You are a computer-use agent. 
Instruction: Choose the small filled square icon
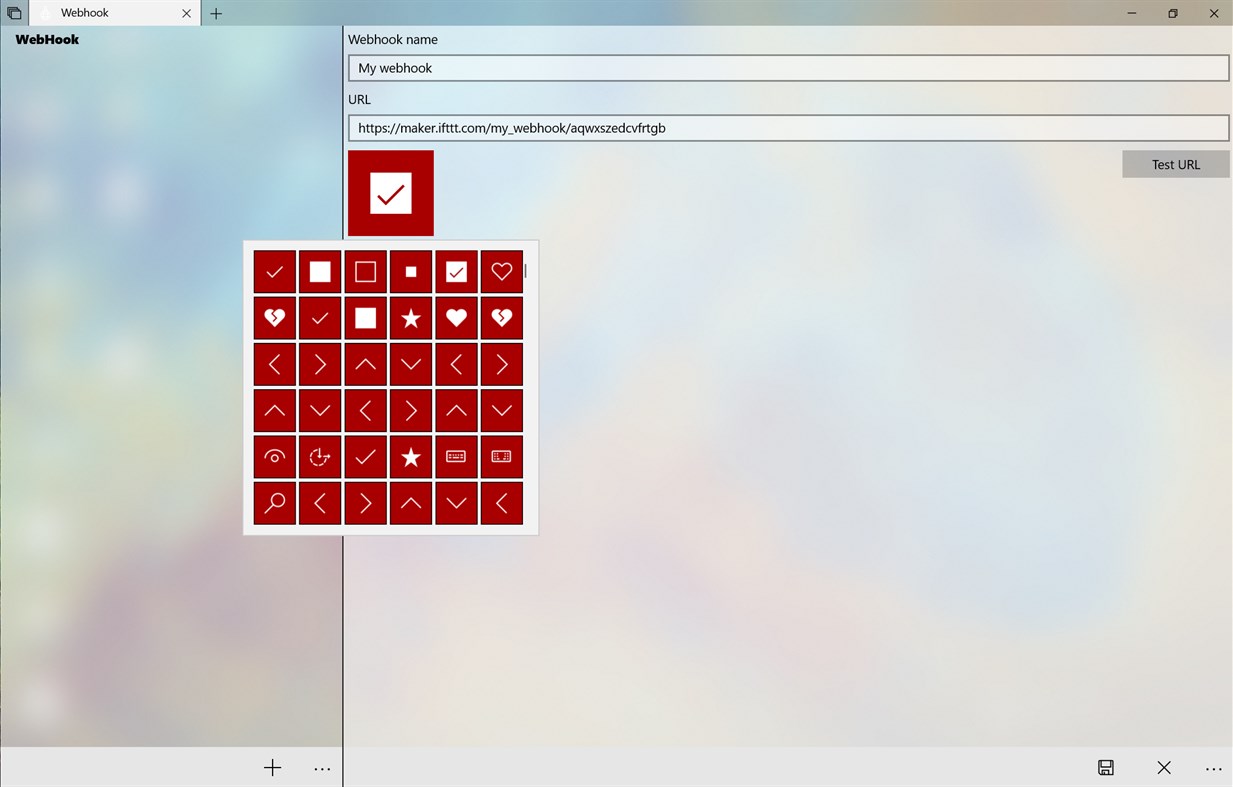pyautogui.click(x=410, y=271)
